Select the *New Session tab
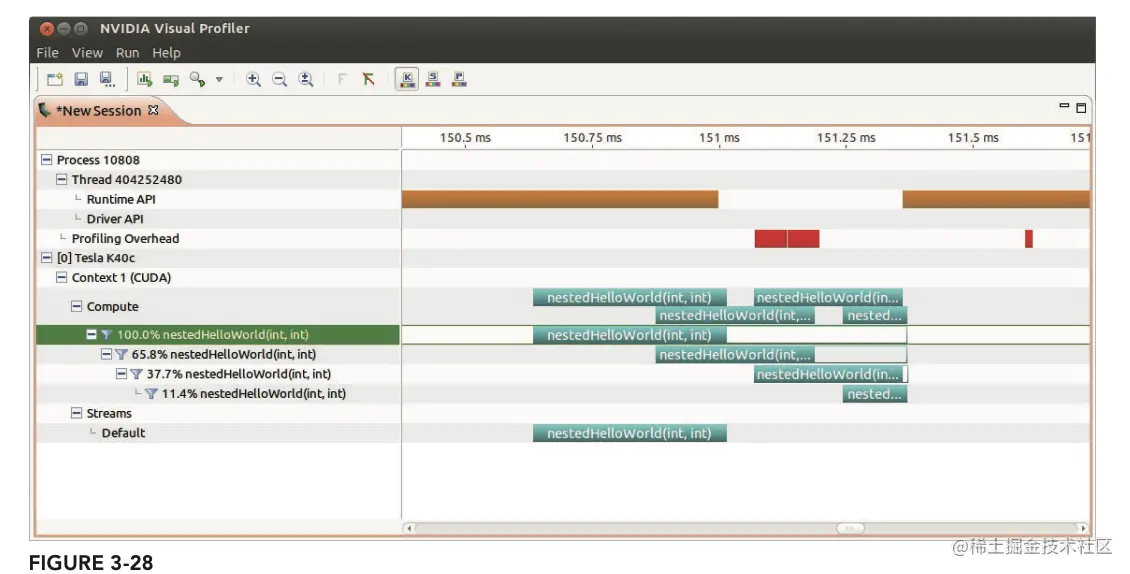The height and width of the screenshot is (574, 1130). point(99,110)
